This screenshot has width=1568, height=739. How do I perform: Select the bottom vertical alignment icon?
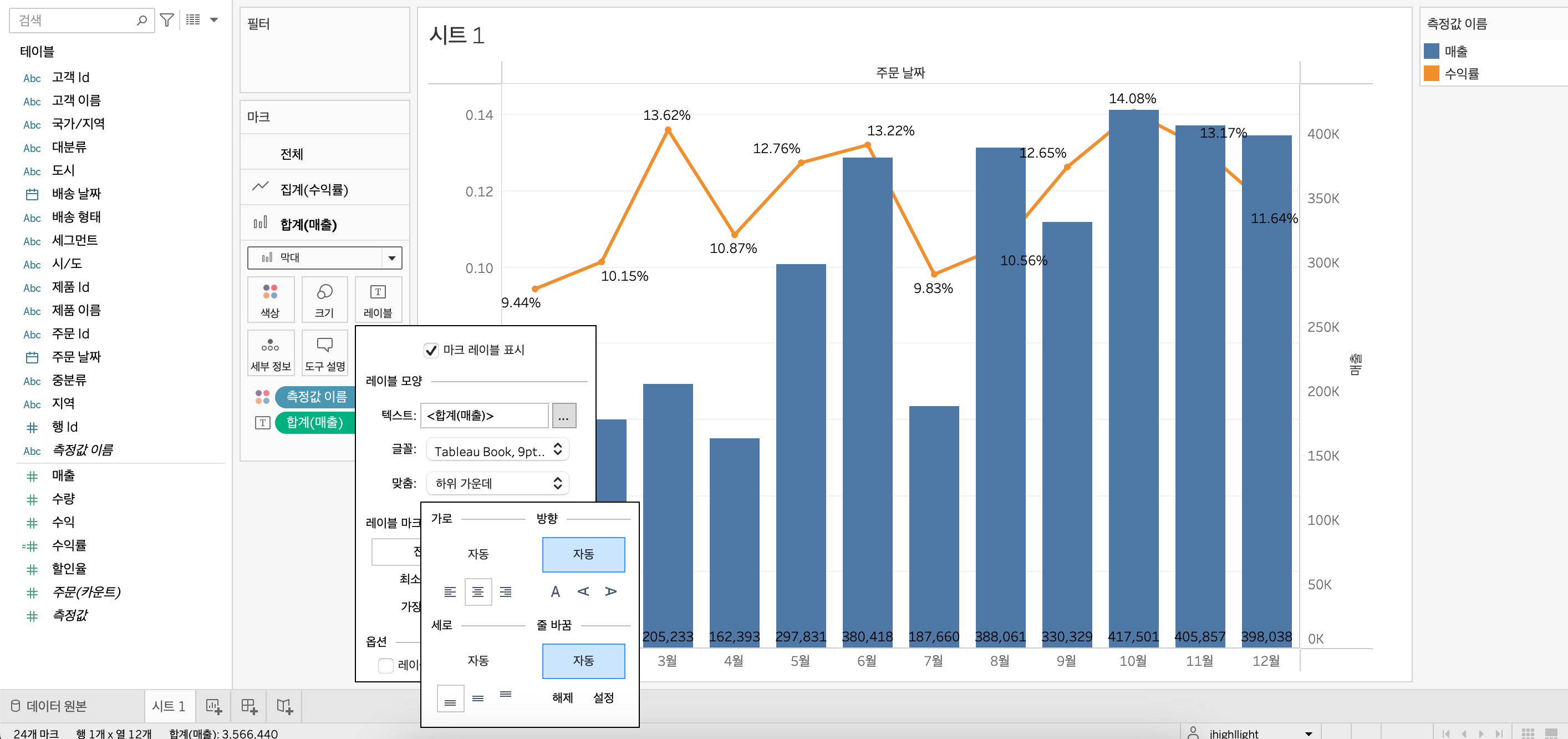(x=450, y=699)
